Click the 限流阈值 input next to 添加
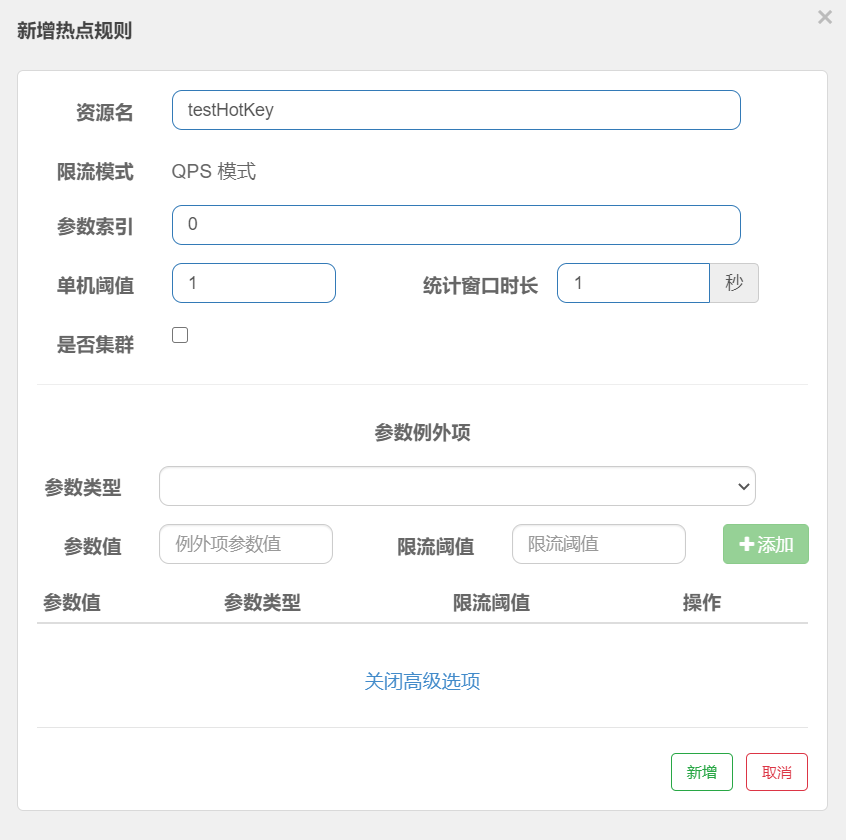Image resolution: width=846 pixels, height=840 pixels. pos(598,544)
